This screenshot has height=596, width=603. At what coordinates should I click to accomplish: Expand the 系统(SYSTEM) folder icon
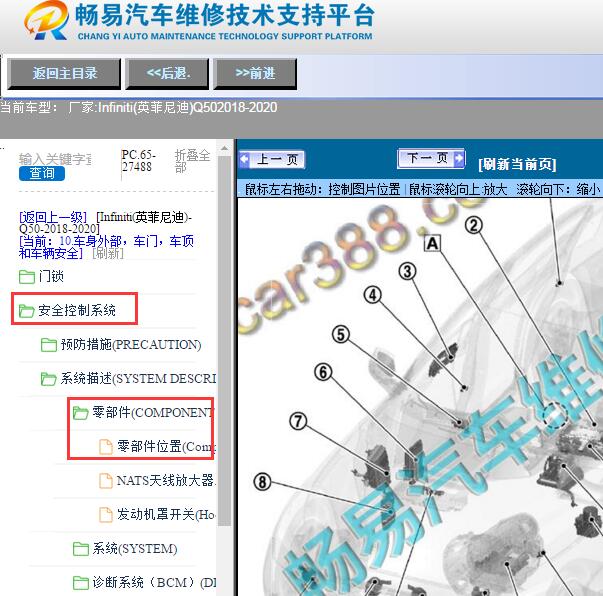click(x=81, y=549)
